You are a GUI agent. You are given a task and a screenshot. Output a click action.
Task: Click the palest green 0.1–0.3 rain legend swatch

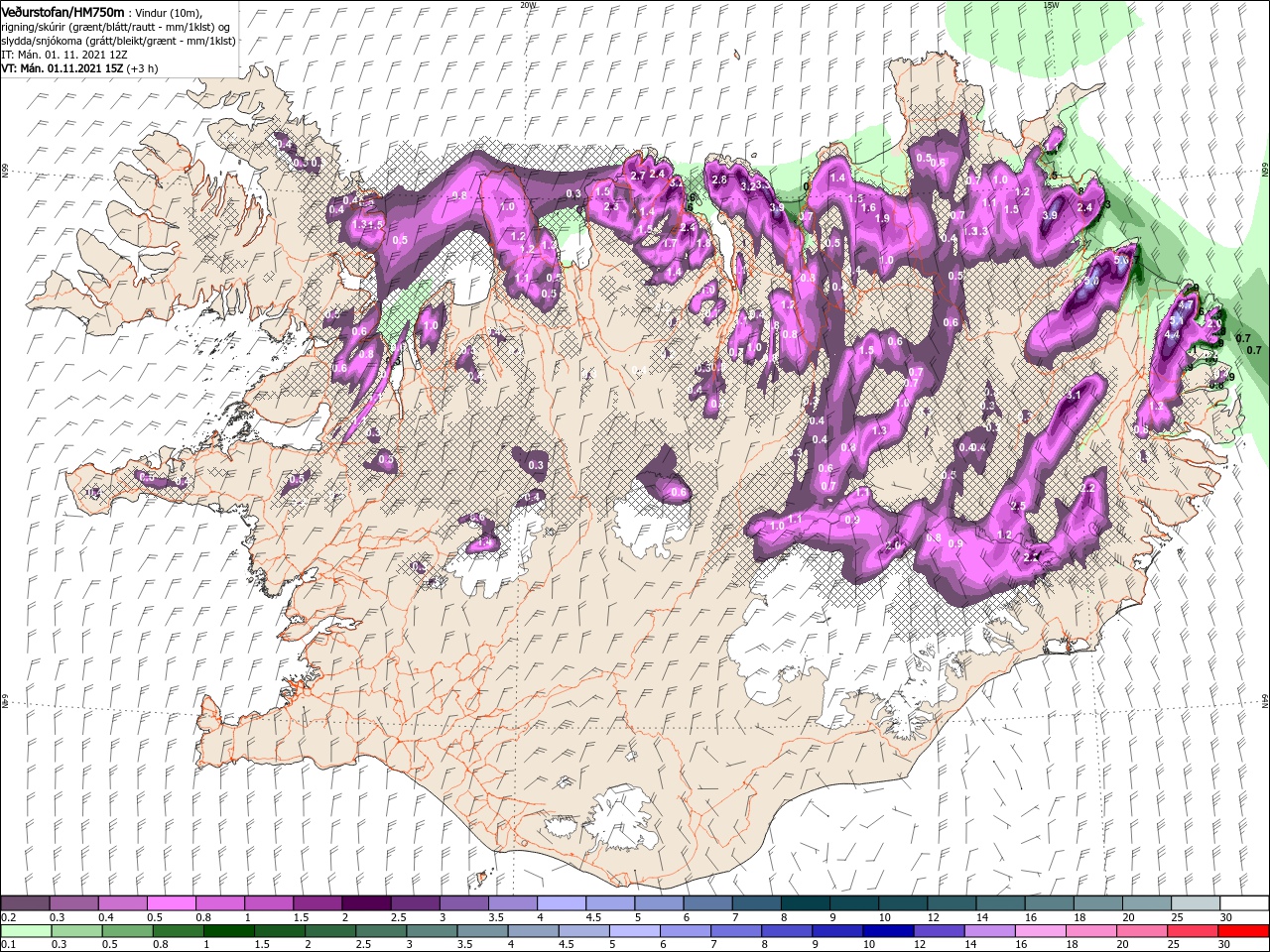point(25,931)
